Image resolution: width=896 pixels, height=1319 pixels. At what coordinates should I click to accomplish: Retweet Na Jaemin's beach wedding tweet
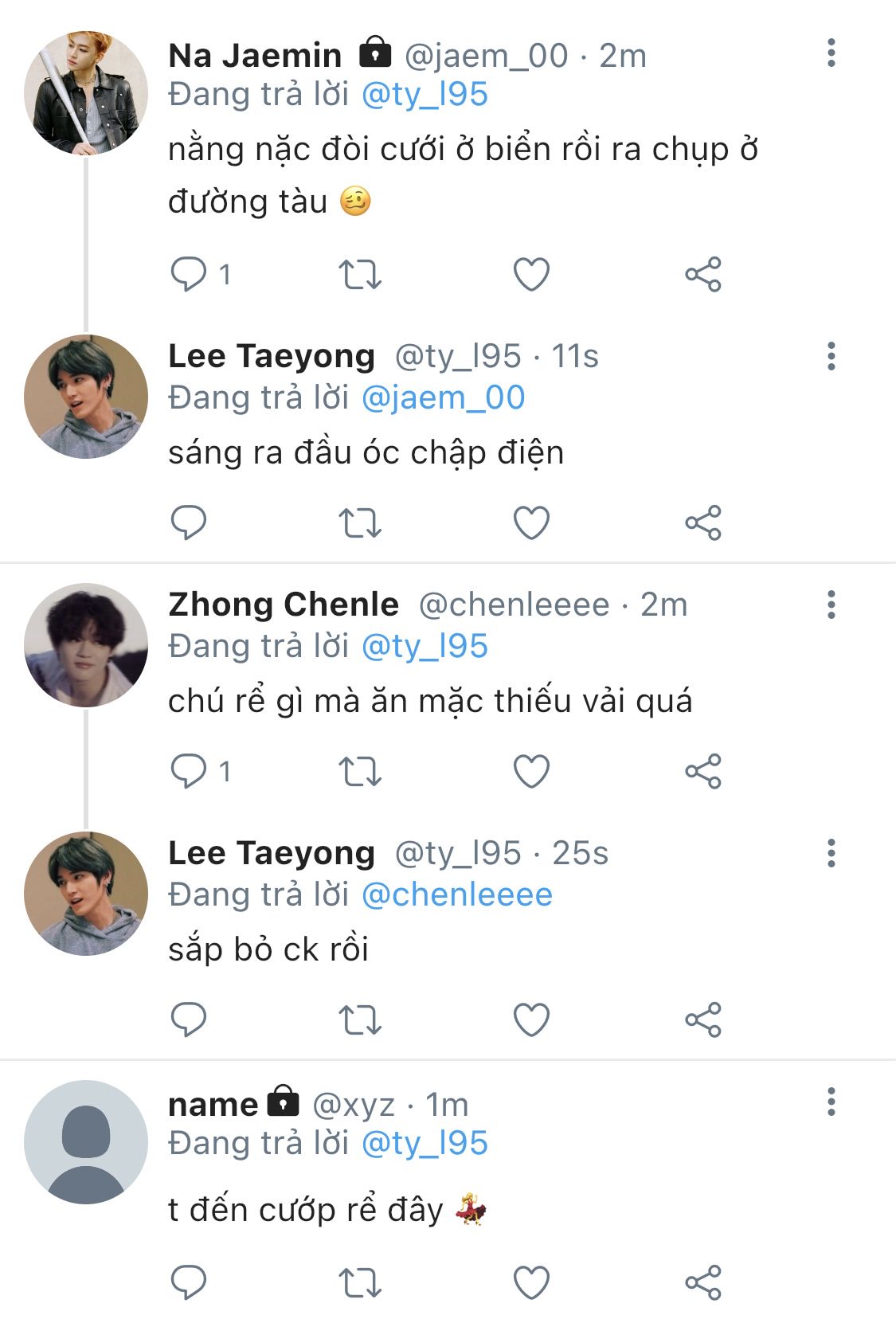pos(360,275)
